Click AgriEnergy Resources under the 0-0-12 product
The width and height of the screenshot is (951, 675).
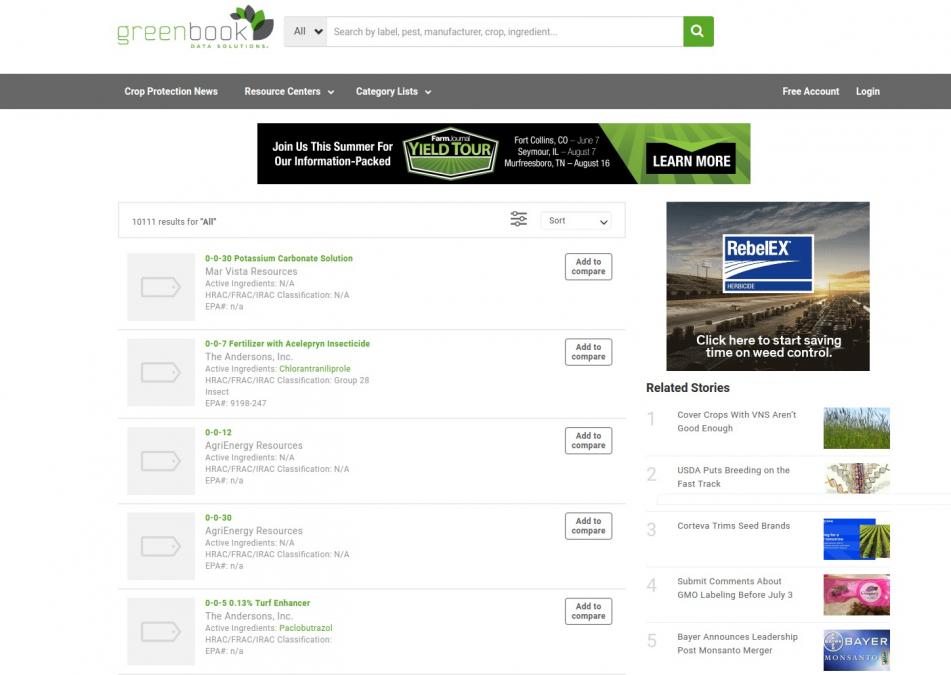click(254, 446)
